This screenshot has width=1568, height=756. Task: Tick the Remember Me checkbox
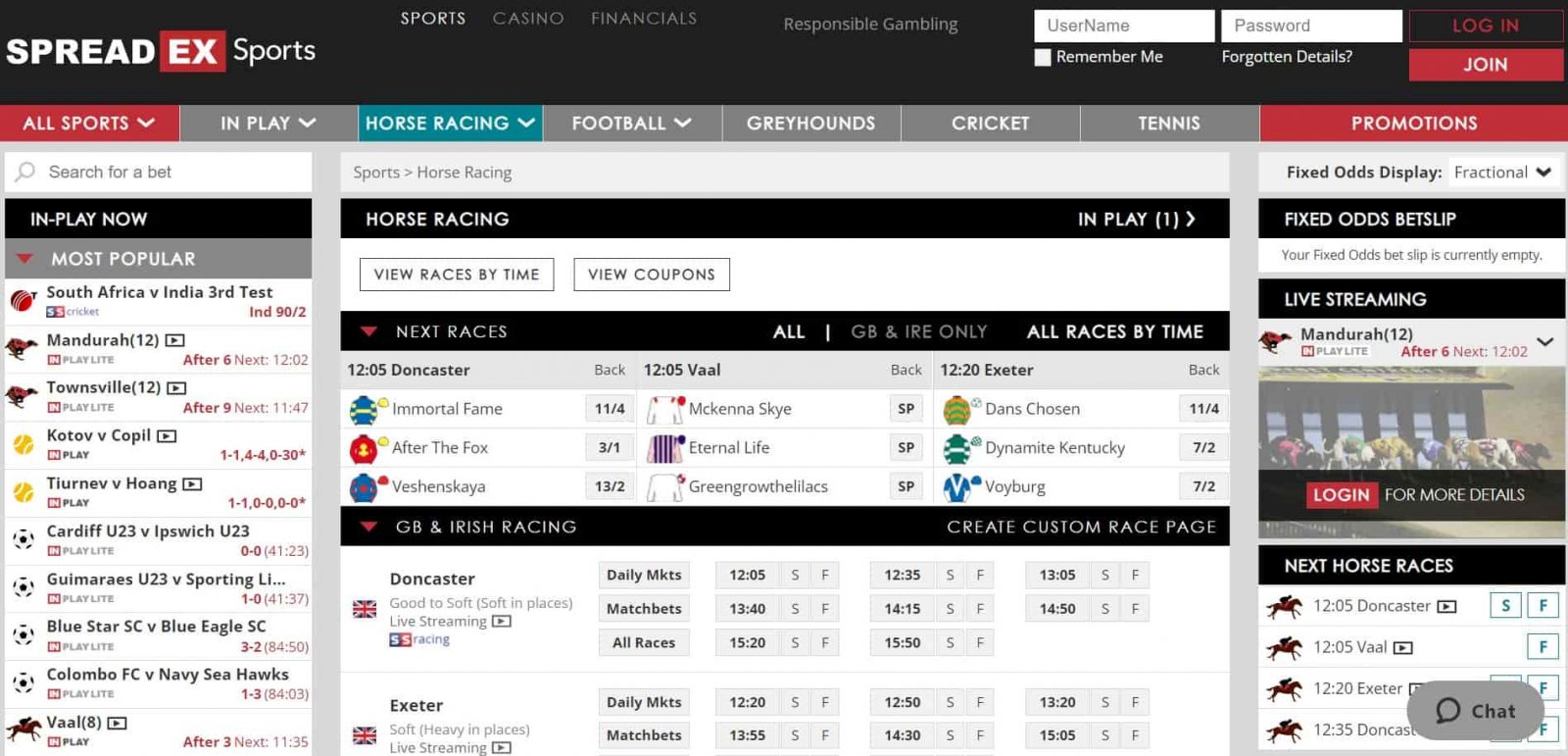tap(1043, 57)
